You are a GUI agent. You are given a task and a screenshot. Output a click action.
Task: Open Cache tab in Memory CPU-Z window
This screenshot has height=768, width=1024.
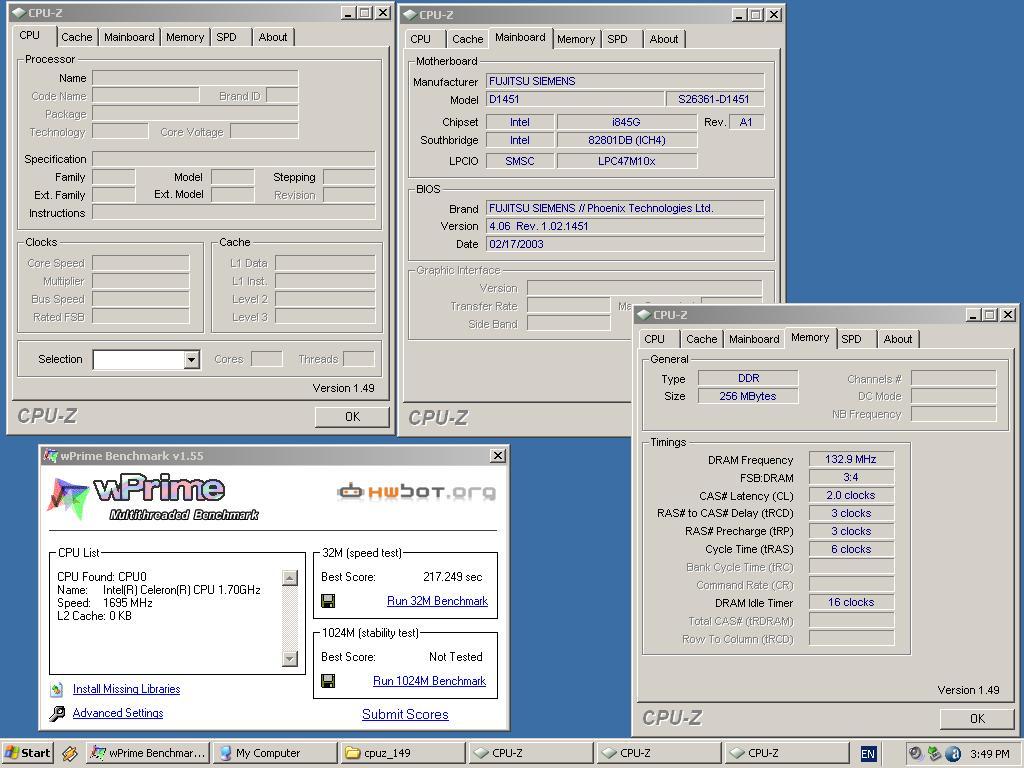click(x=702, y=339)
